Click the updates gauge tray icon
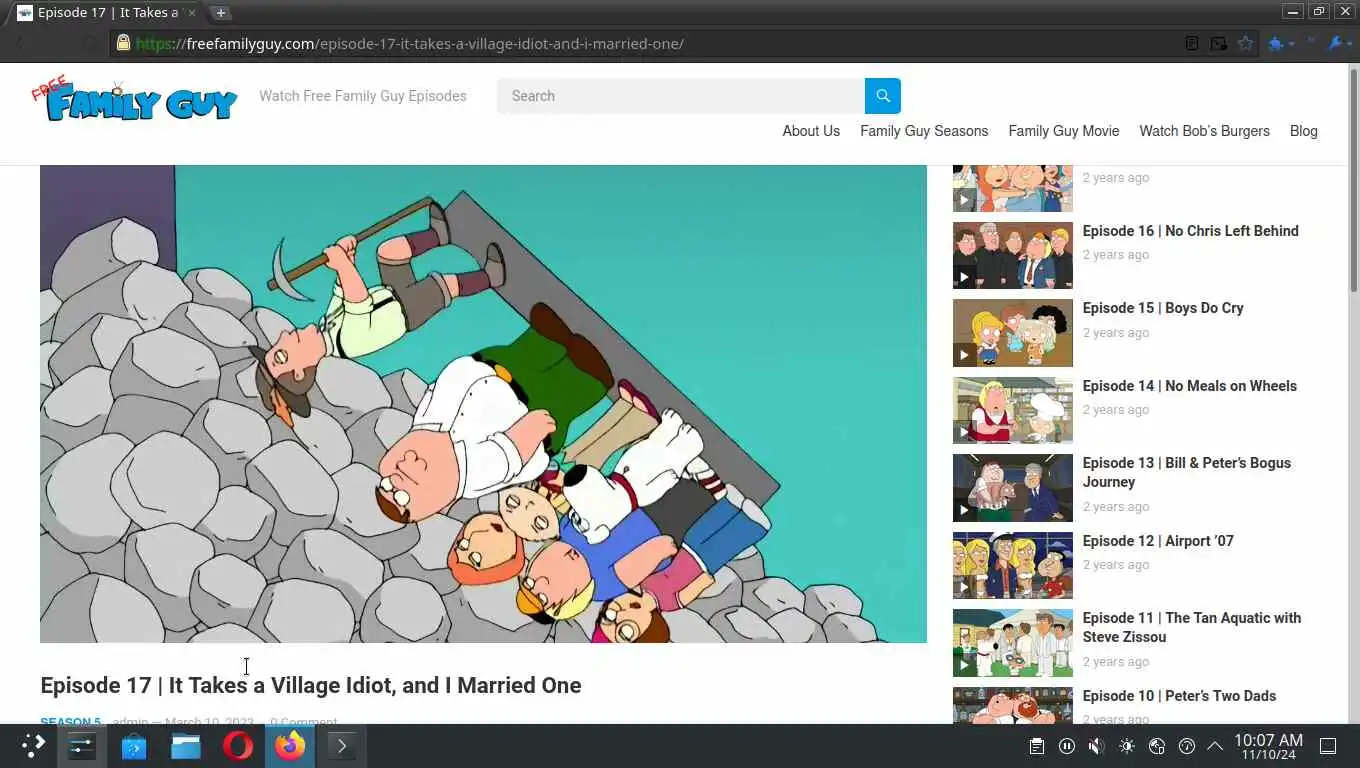Viewport: 1360px width, 768px height. pos(1187,746)
